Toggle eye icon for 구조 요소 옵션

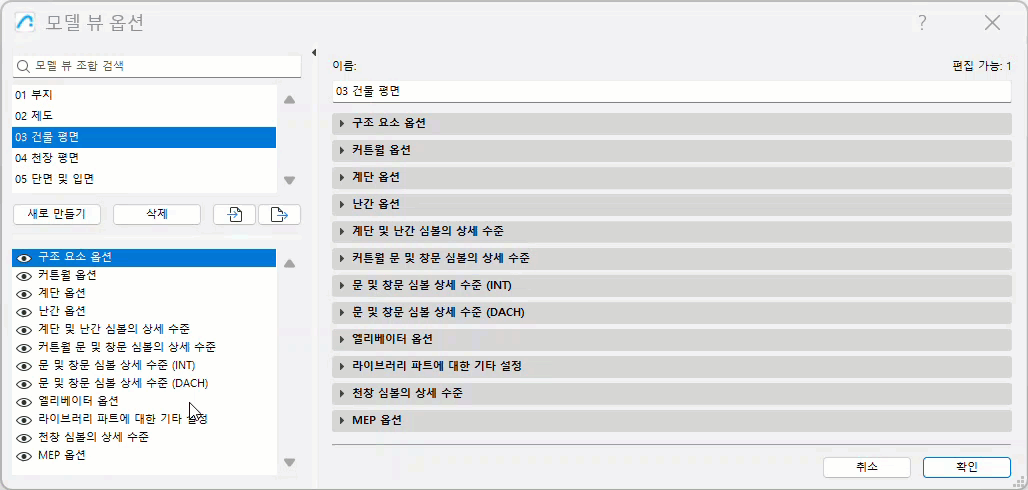[x=25, y=258]
